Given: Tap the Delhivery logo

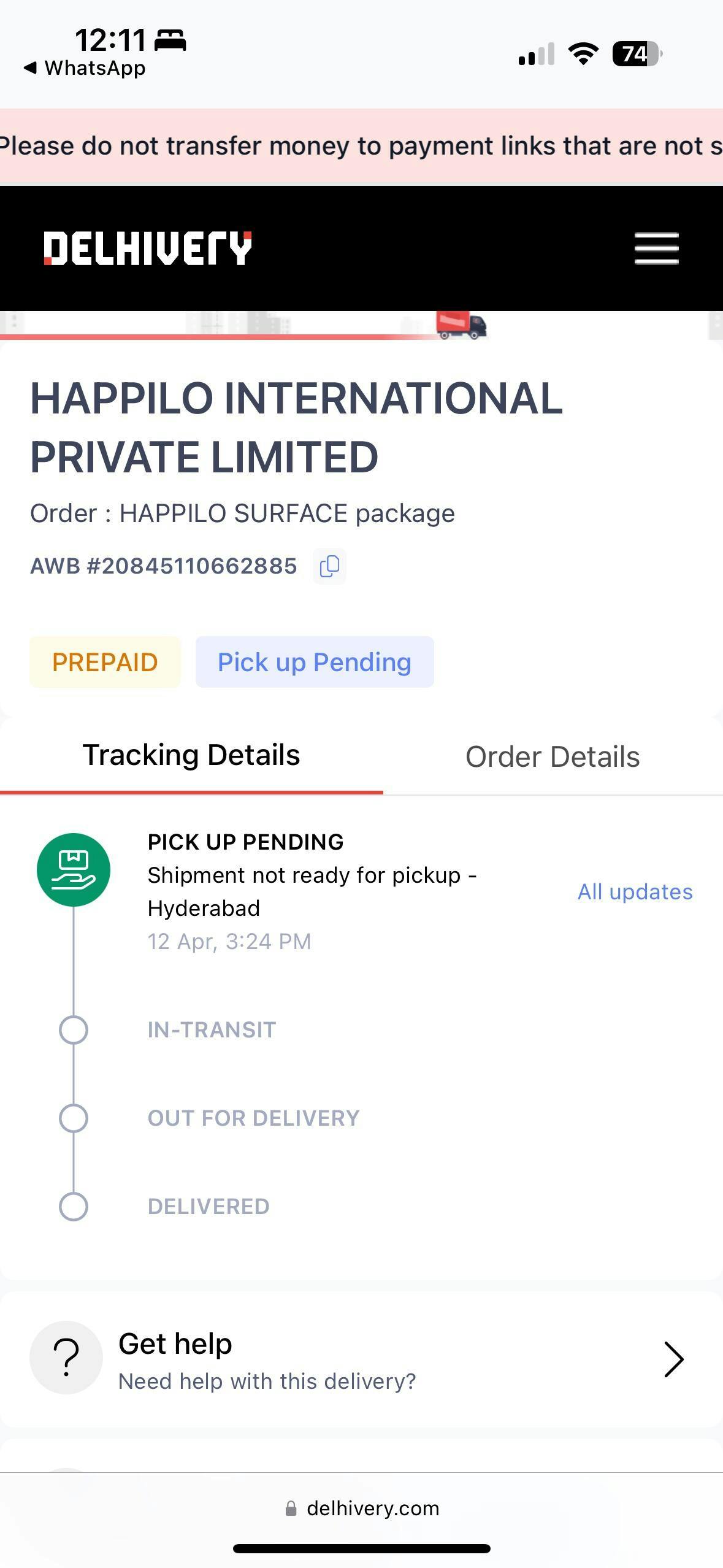Looking at the screenshot, I should (148, 248).
